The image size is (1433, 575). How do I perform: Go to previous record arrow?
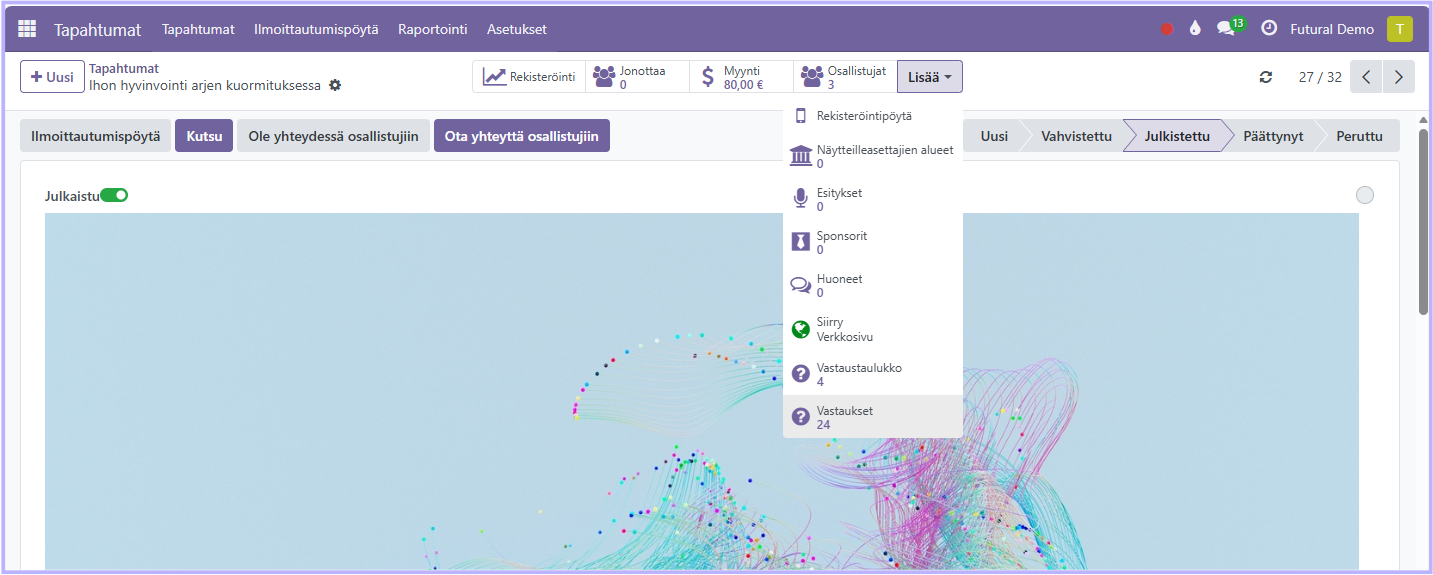click(1366, 77)
